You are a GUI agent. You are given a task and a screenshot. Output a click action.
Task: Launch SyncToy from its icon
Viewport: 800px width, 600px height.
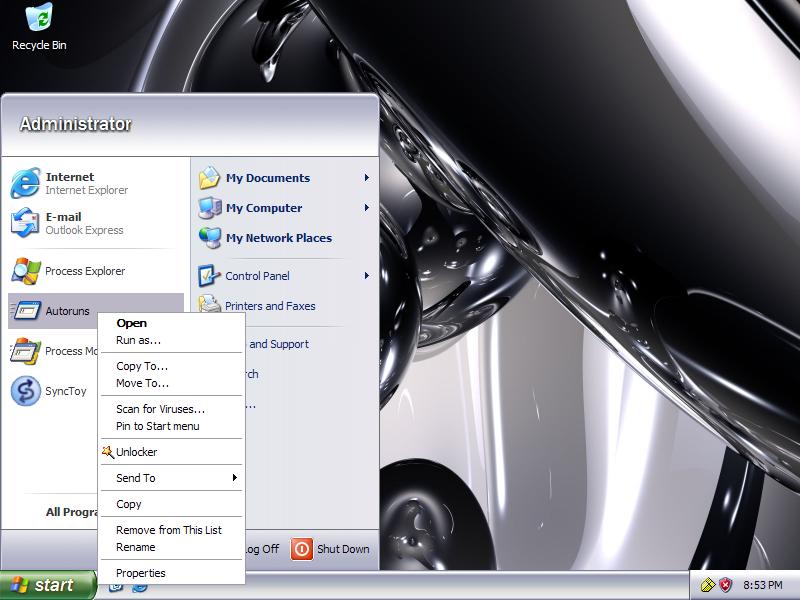(x=26, y=391)
